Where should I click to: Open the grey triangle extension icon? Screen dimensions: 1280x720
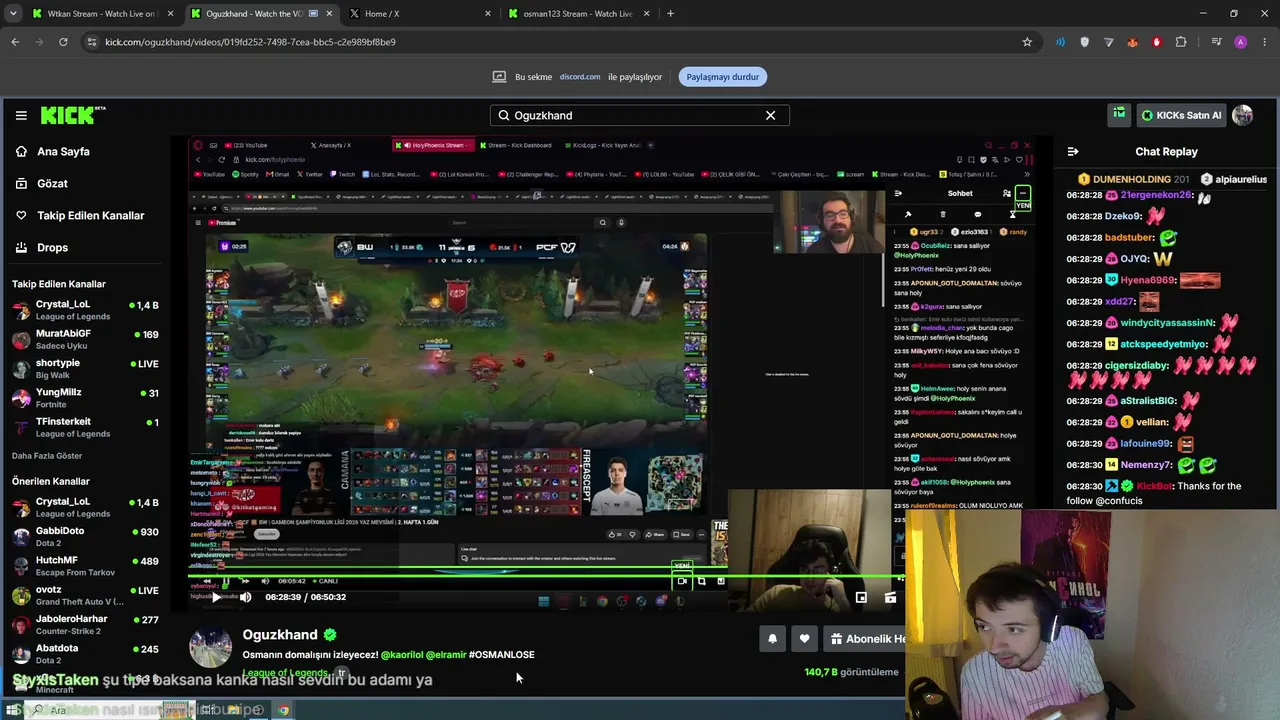pyautogui.click(x=1108, y=42)
